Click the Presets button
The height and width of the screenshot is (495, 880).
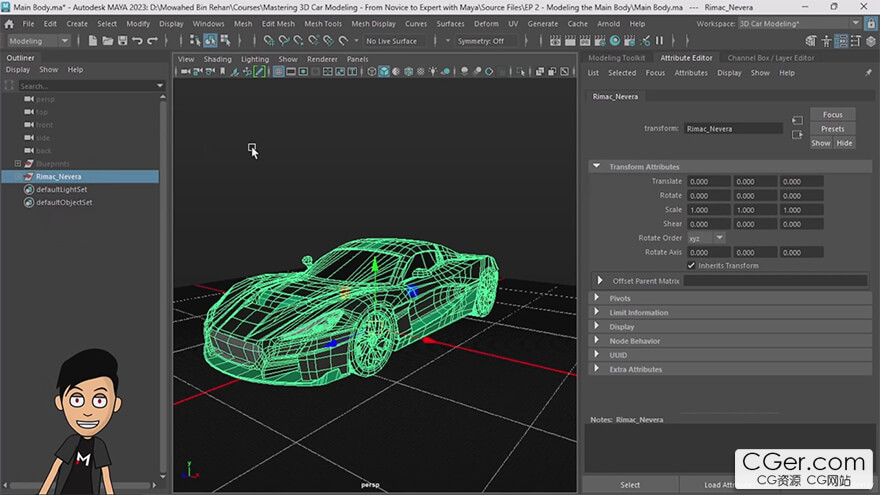point(832,129)
